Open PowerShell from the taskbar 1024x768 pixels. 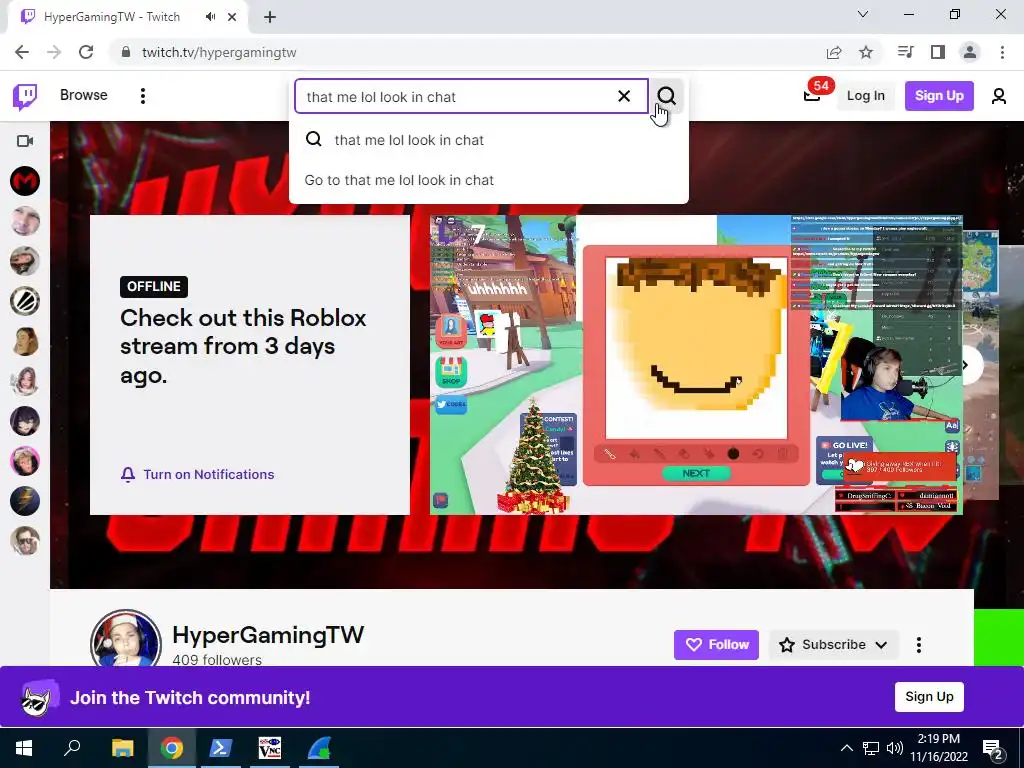pos(220,748)
